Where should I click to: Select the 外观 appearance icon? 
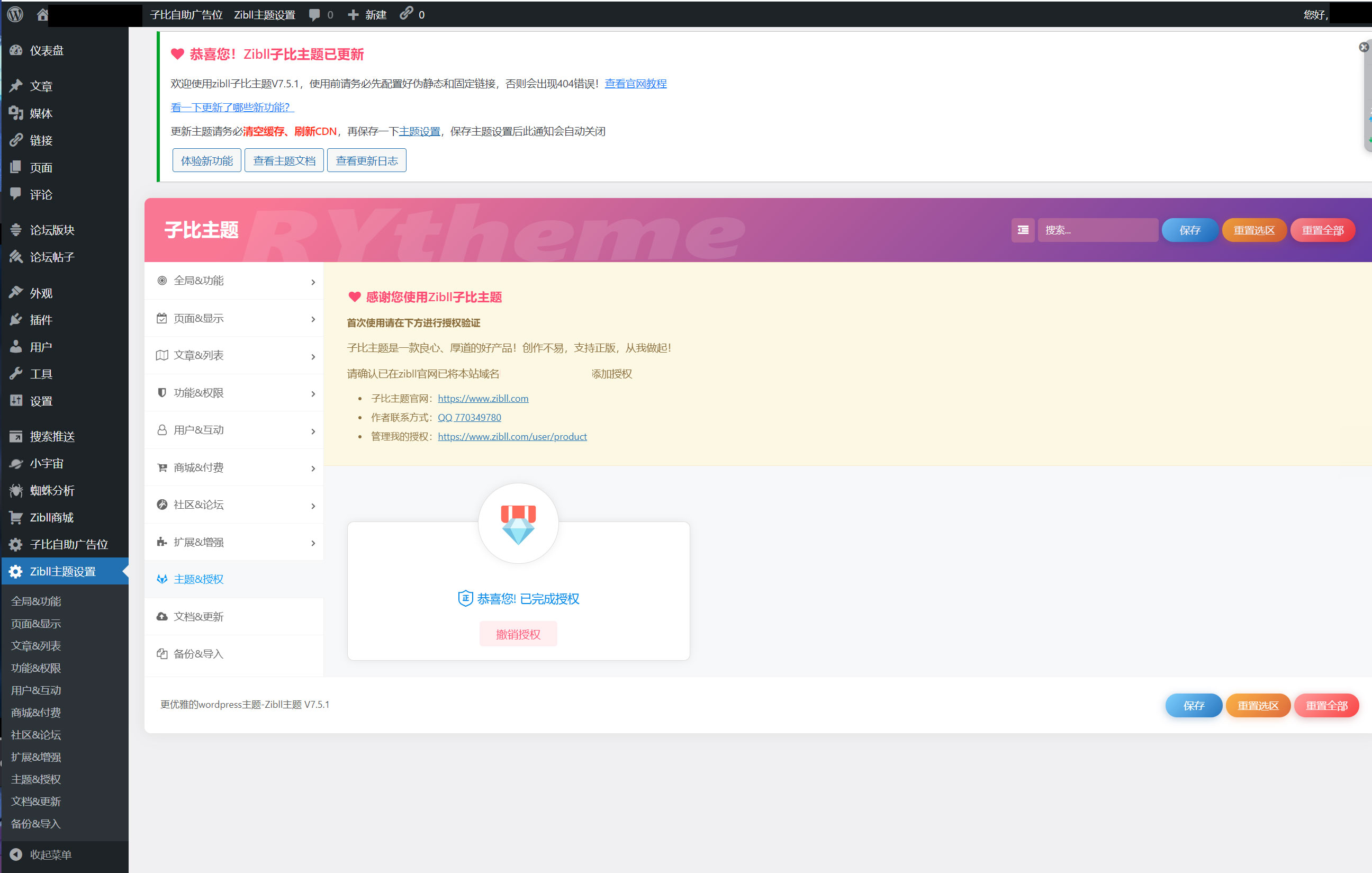point(16,292)
